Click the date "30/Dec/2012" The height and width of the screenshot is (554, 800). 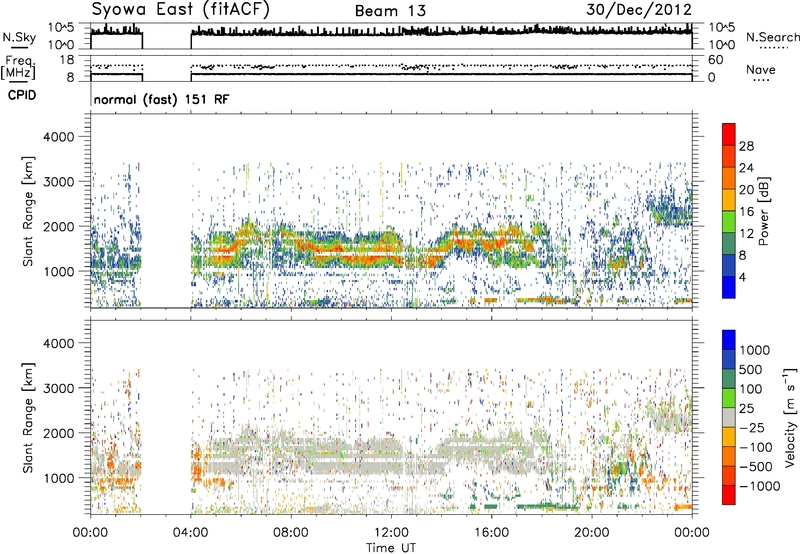(x=639, y=10)
